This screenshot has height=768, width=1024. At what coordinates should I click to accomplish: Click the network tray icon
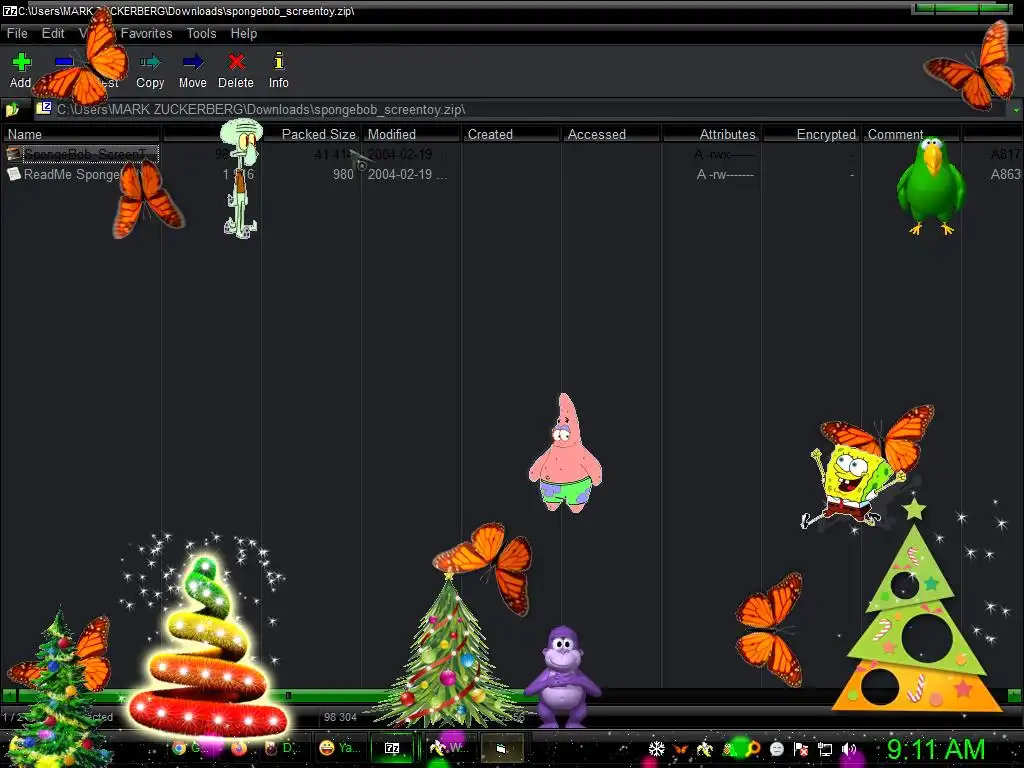825,750
